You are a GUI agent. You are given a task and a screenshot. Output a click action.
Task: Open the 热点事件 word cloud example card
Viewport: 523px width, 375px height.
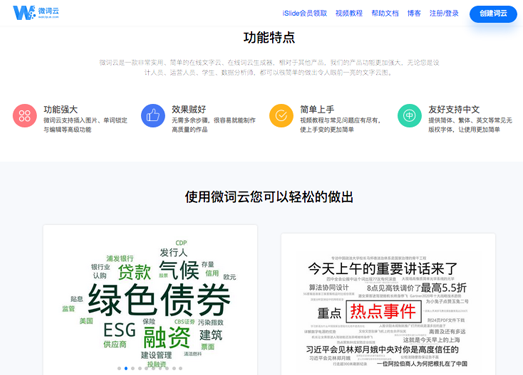(x=388, y=304)
